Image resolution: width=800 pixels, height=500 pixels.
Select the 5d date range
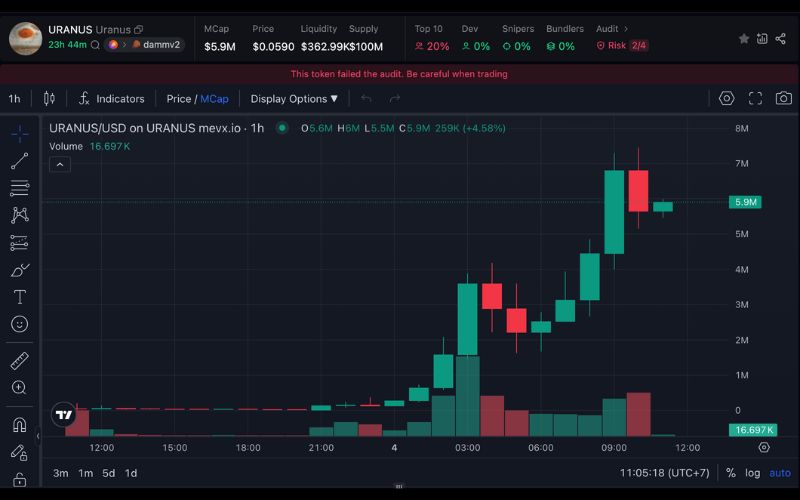(x=109, y=473)
